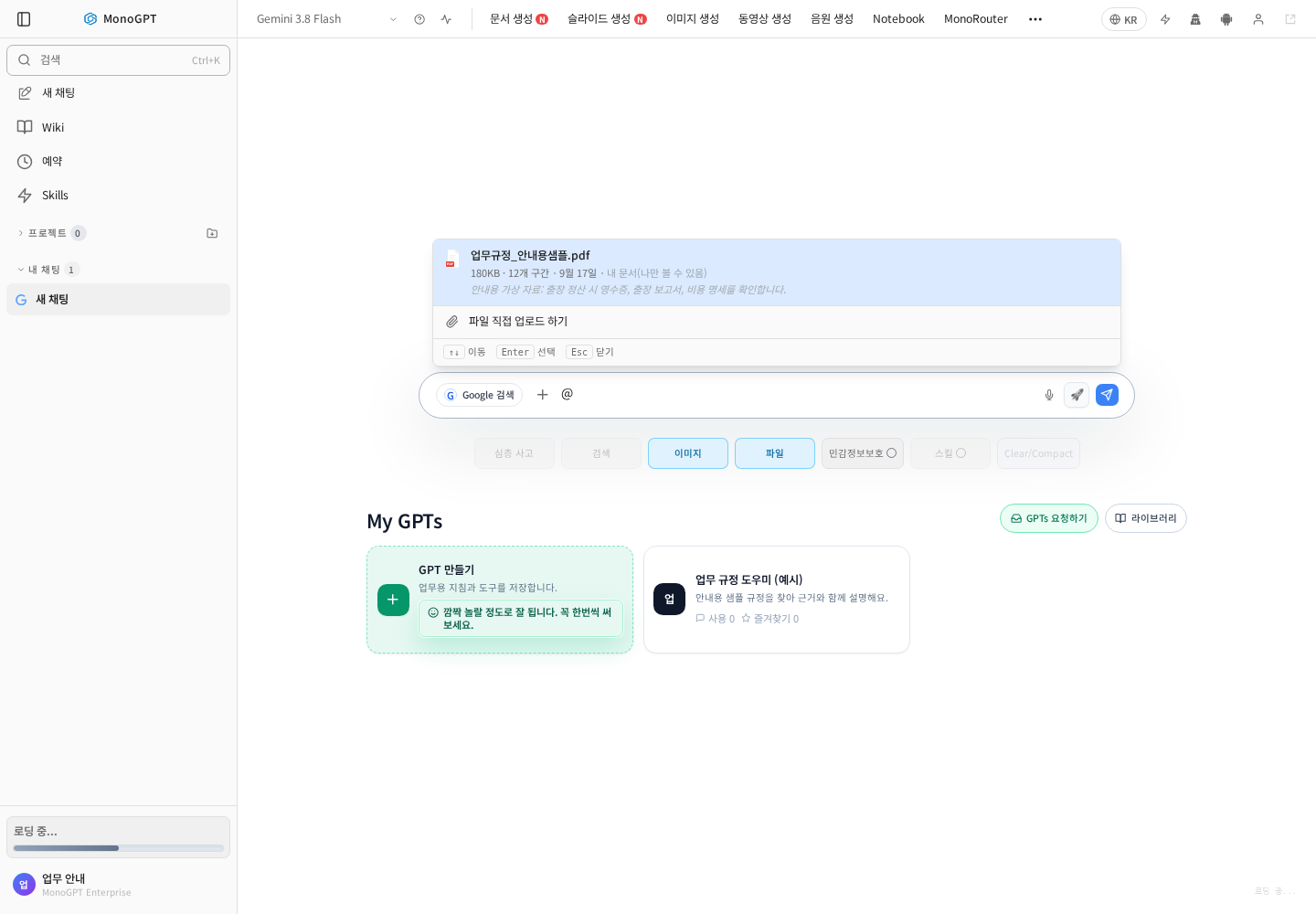Open the 이미지 생성 menu
This screenshot has height=914, width=1316.
693,19
